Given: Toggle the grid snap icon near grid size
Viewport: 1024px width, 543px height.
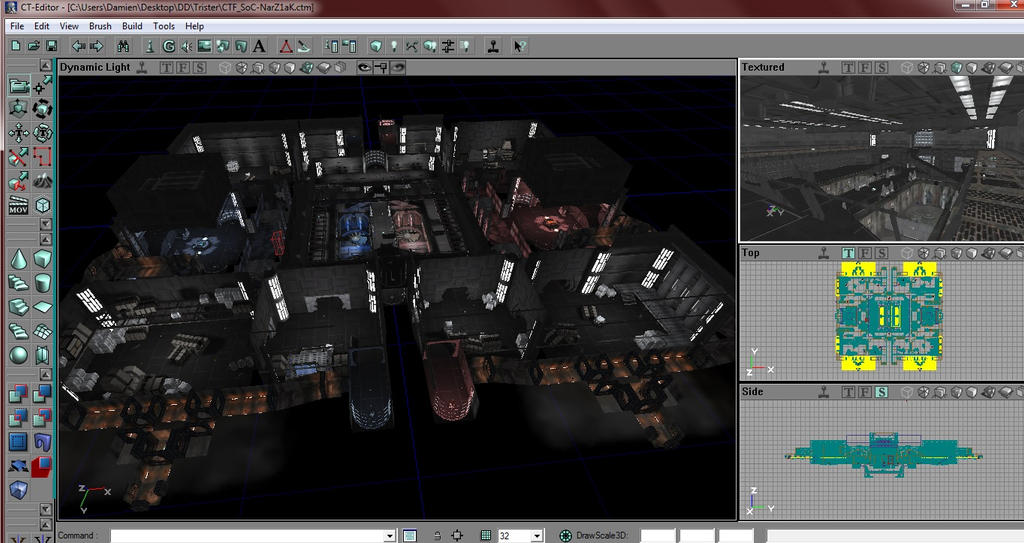Looking at the screenshot, I should pos(486,536).
